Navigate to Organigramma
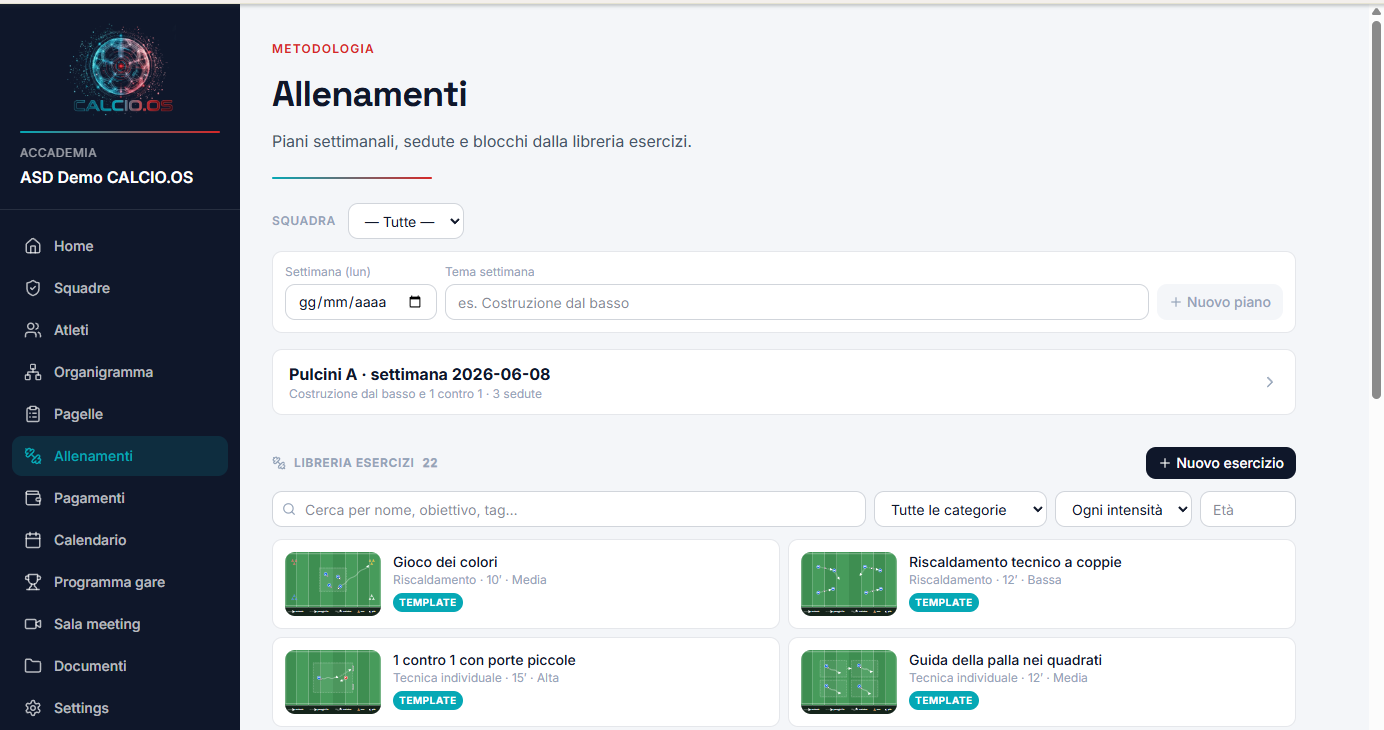Screen dimensions: 1384x730 [120, 372]
